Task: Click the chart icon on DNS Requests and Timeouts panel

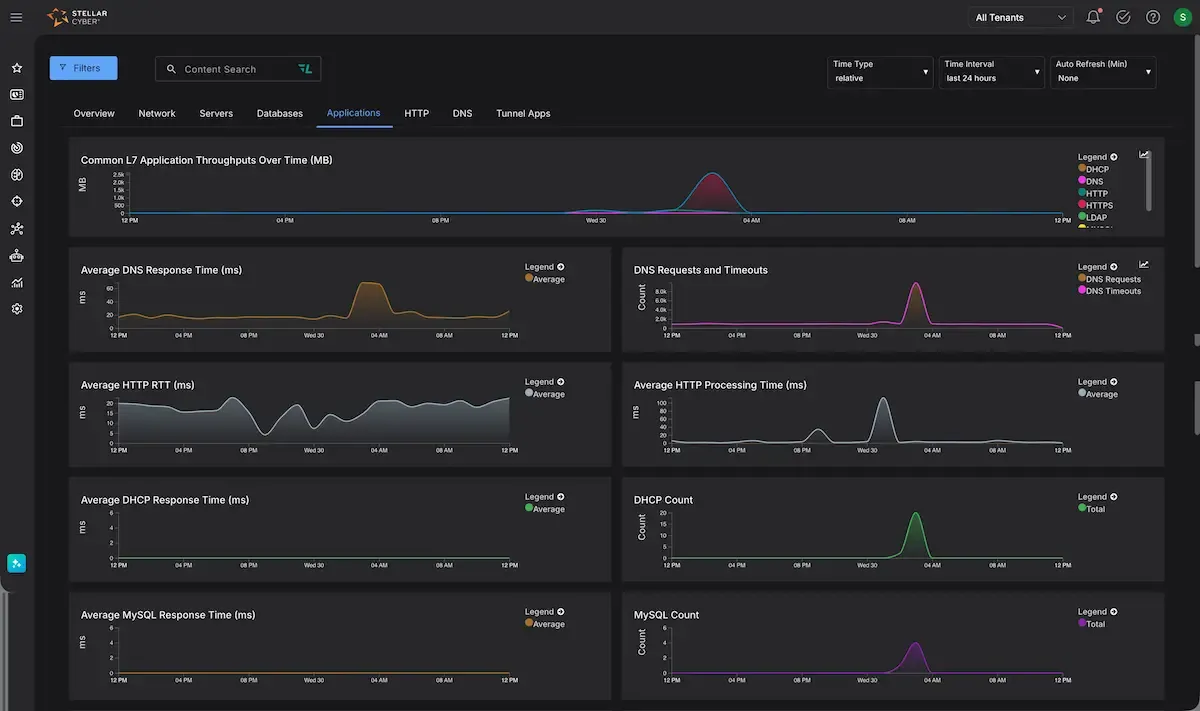Action: coord(1144,265)
